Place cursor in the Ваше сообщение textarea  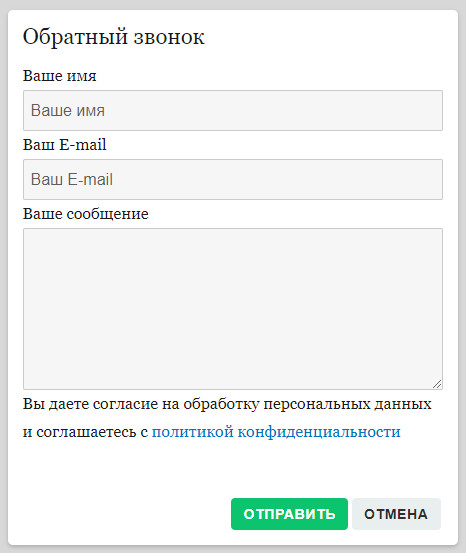233,309
